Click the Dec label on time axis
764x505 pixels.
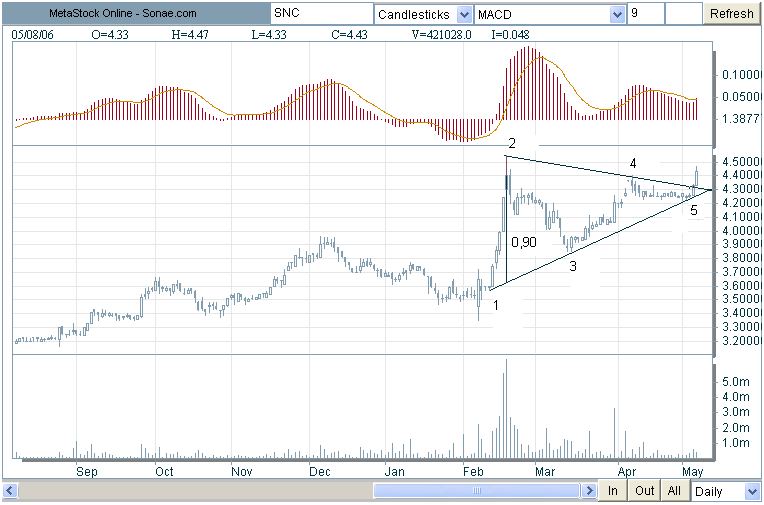click(x=320, y=472)
